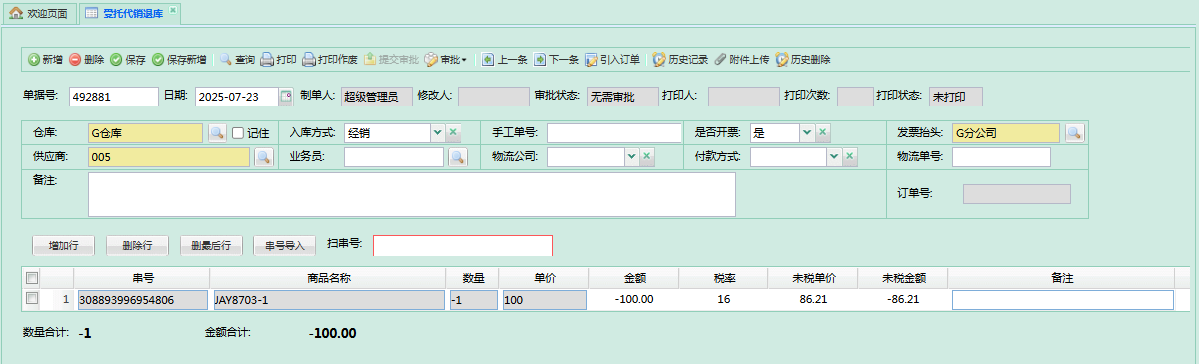Clear the 是否开票 selection

tap(823, 133)
